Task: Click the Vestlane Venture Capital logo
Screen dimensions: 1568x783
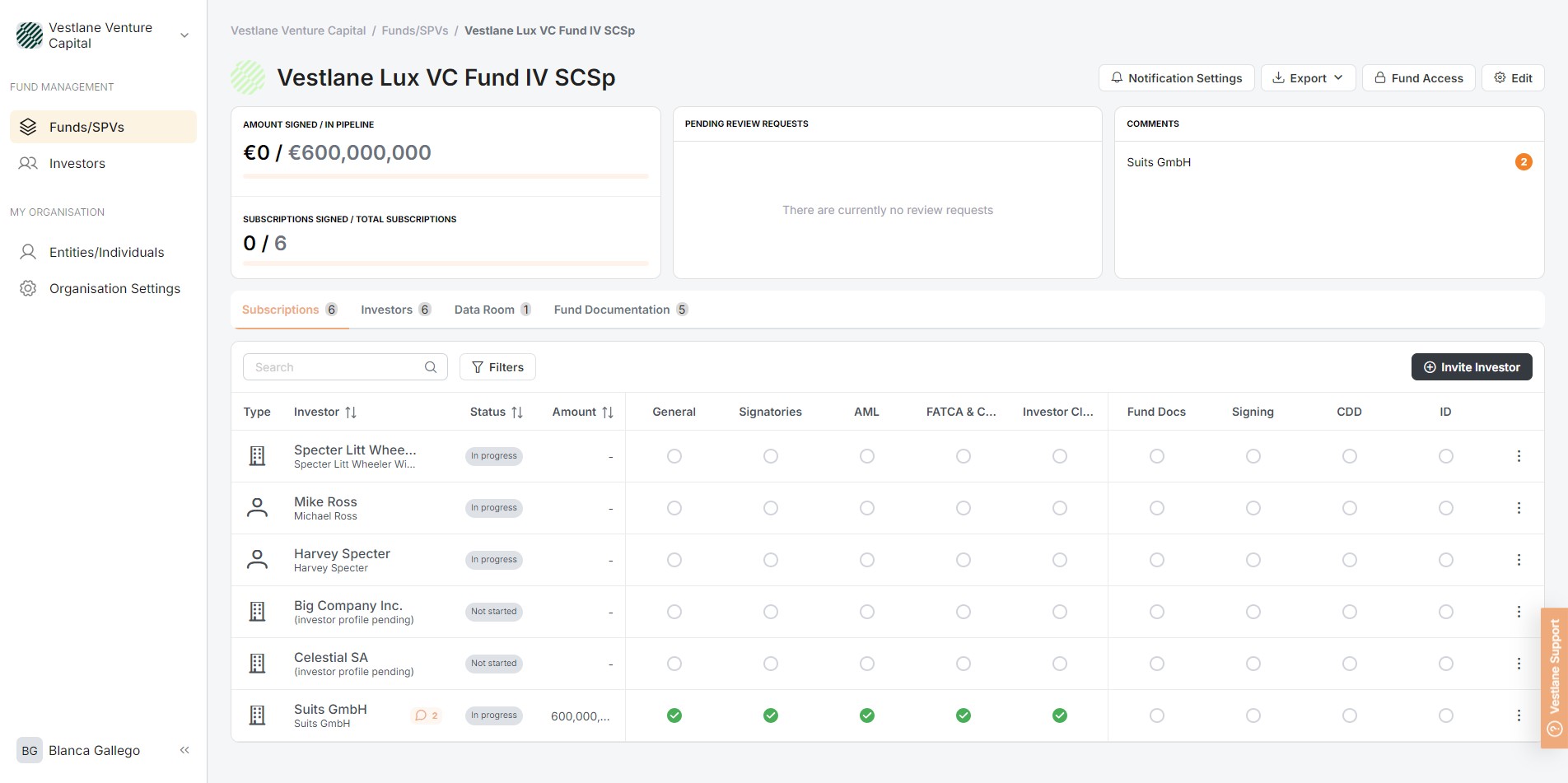Action: coord(30,35)
